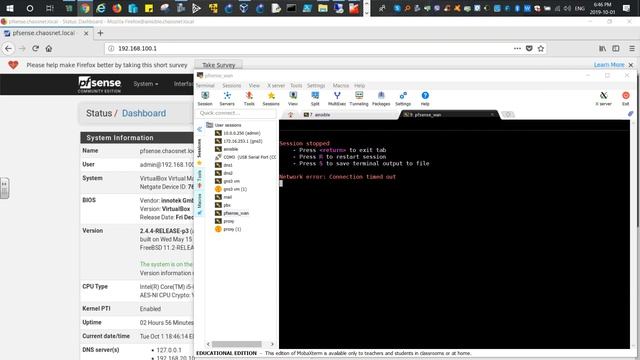Open Firefox hamburger menu
640x360 pixels.
[631, 48]
